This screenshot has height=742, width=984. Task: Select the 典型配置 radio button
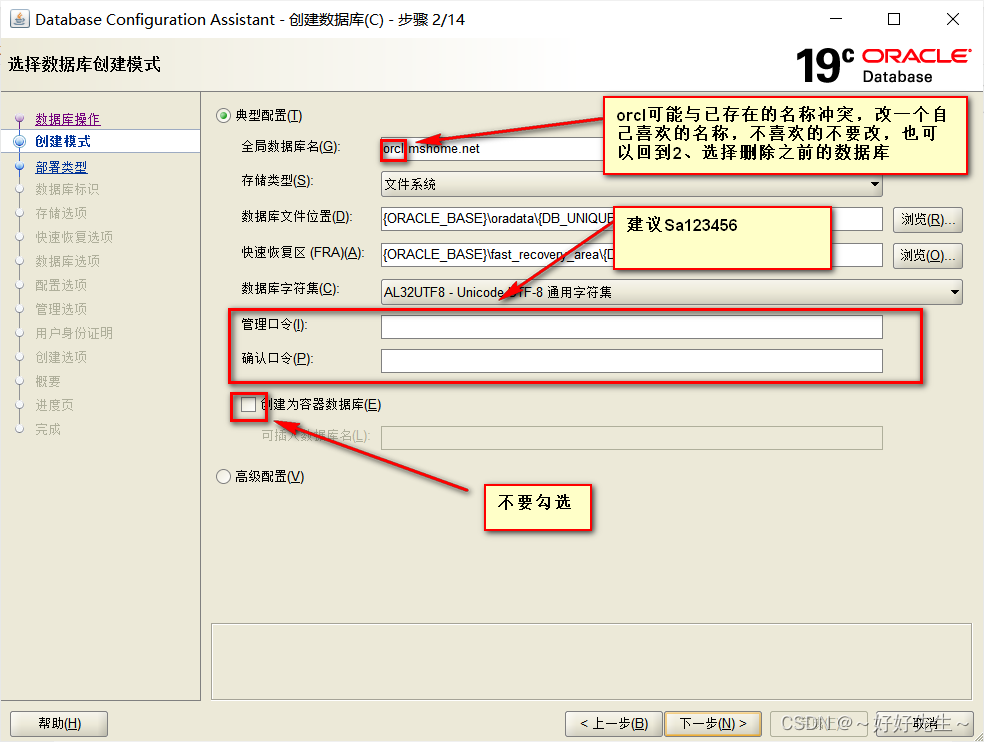pos(223,113)
